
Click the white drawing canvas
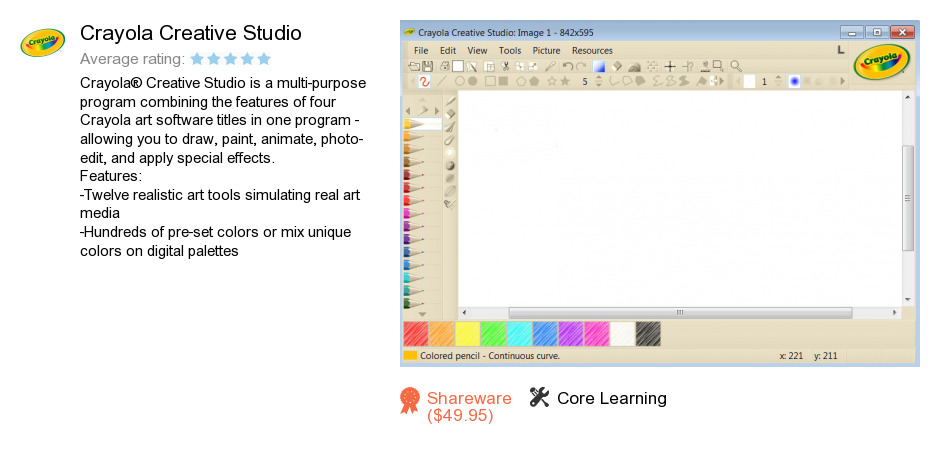pos(680,198)
